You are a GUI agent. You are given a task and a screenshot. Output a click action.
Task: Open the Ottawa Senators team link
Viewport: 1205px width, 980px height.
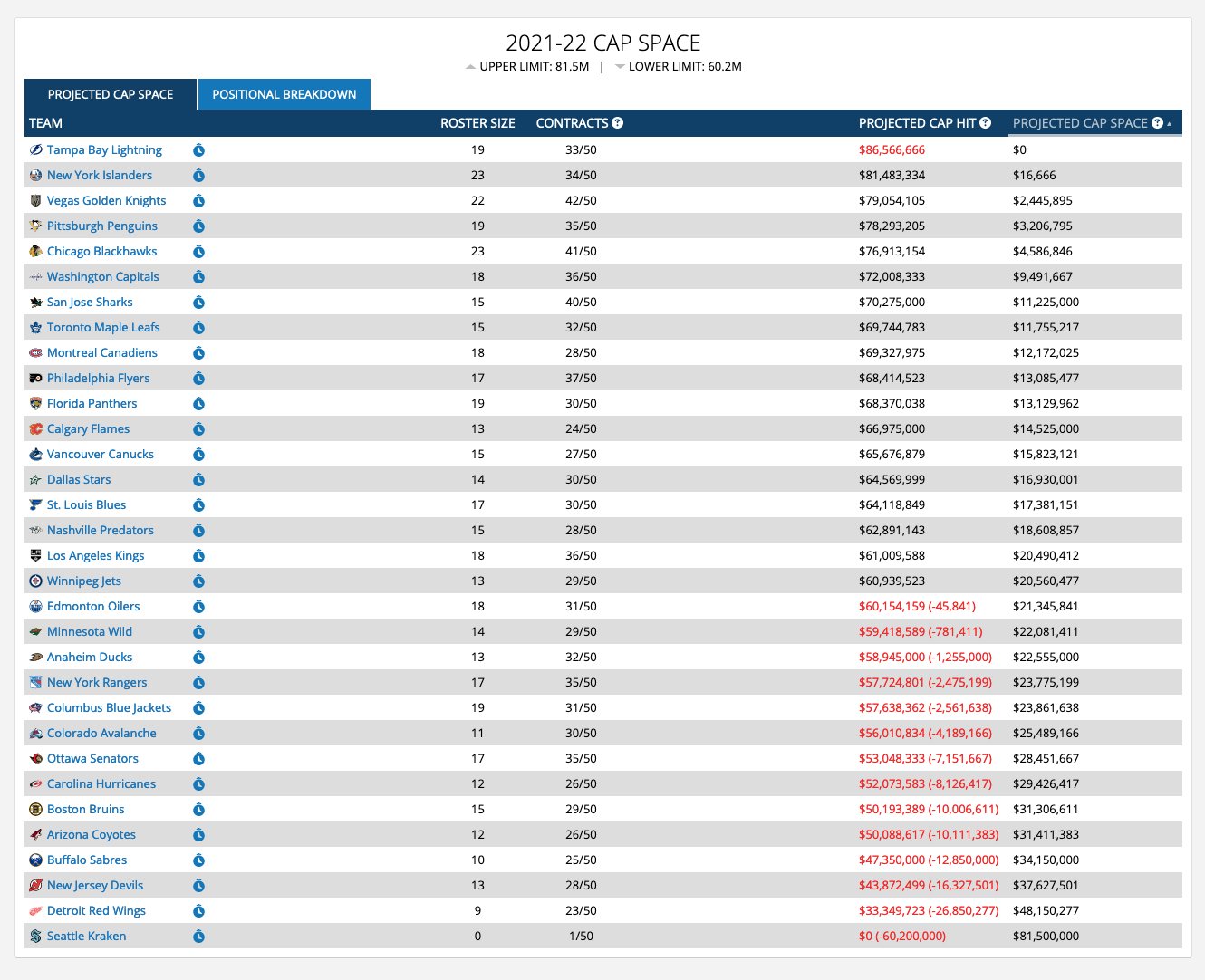pyautogui.click(x=92, y=759)
